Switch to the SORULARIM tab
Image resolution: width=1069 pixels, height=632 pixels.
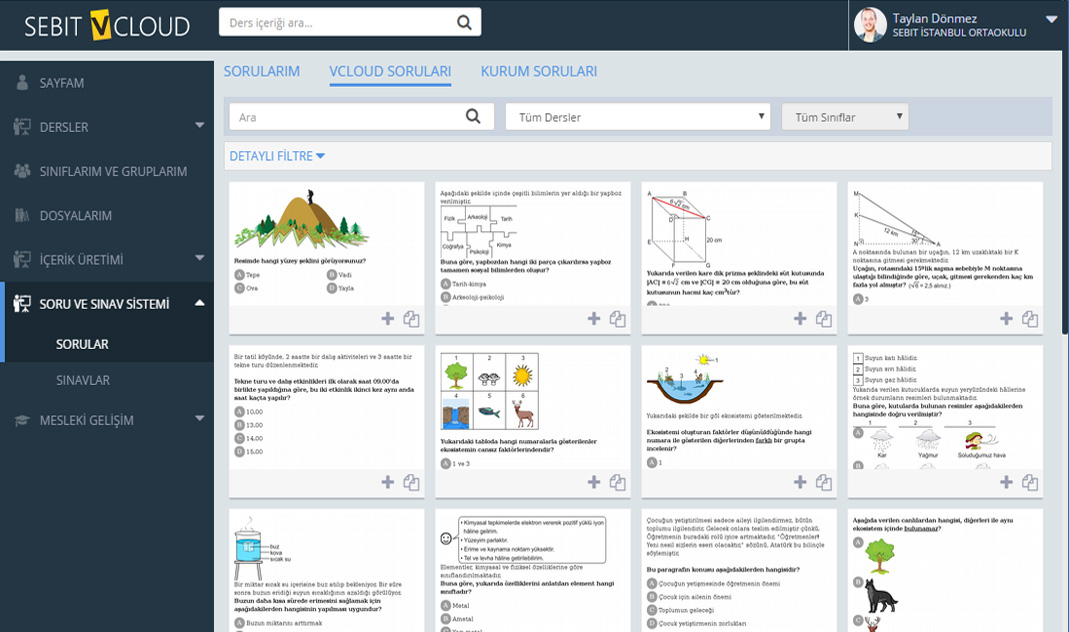[x=262, y=72]
